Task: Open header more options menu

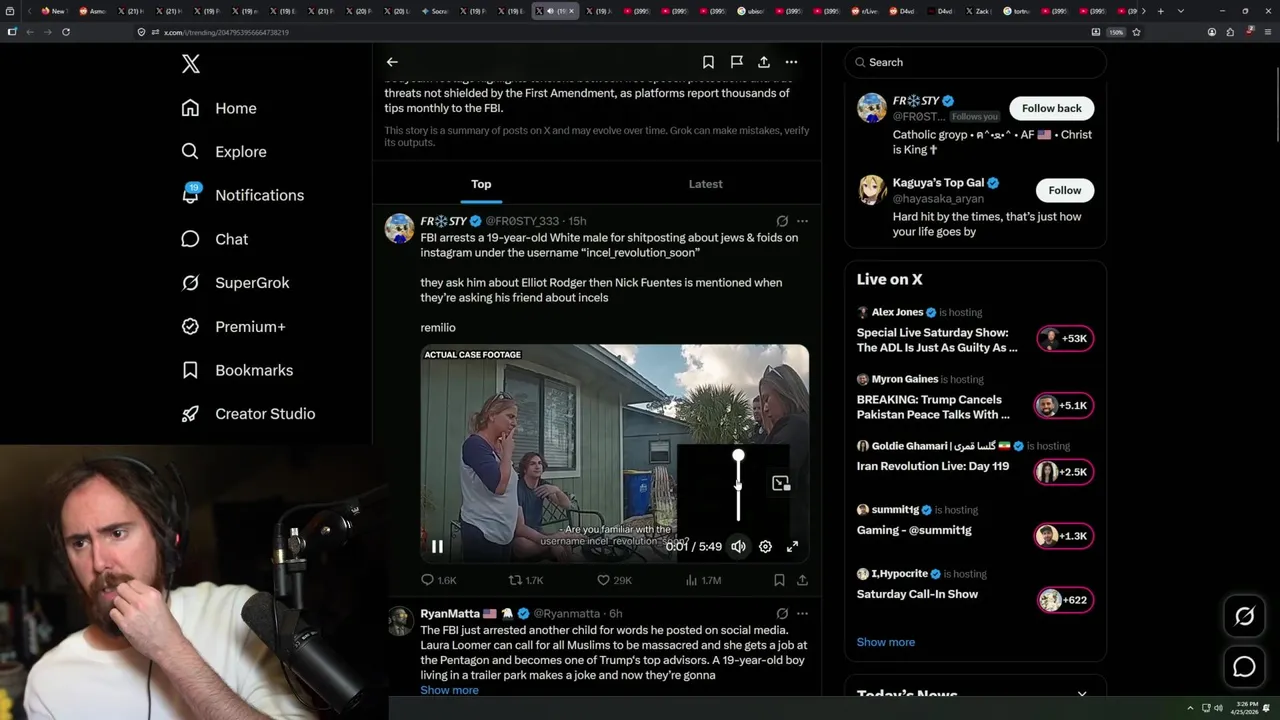Action: (x=791, y=62)
